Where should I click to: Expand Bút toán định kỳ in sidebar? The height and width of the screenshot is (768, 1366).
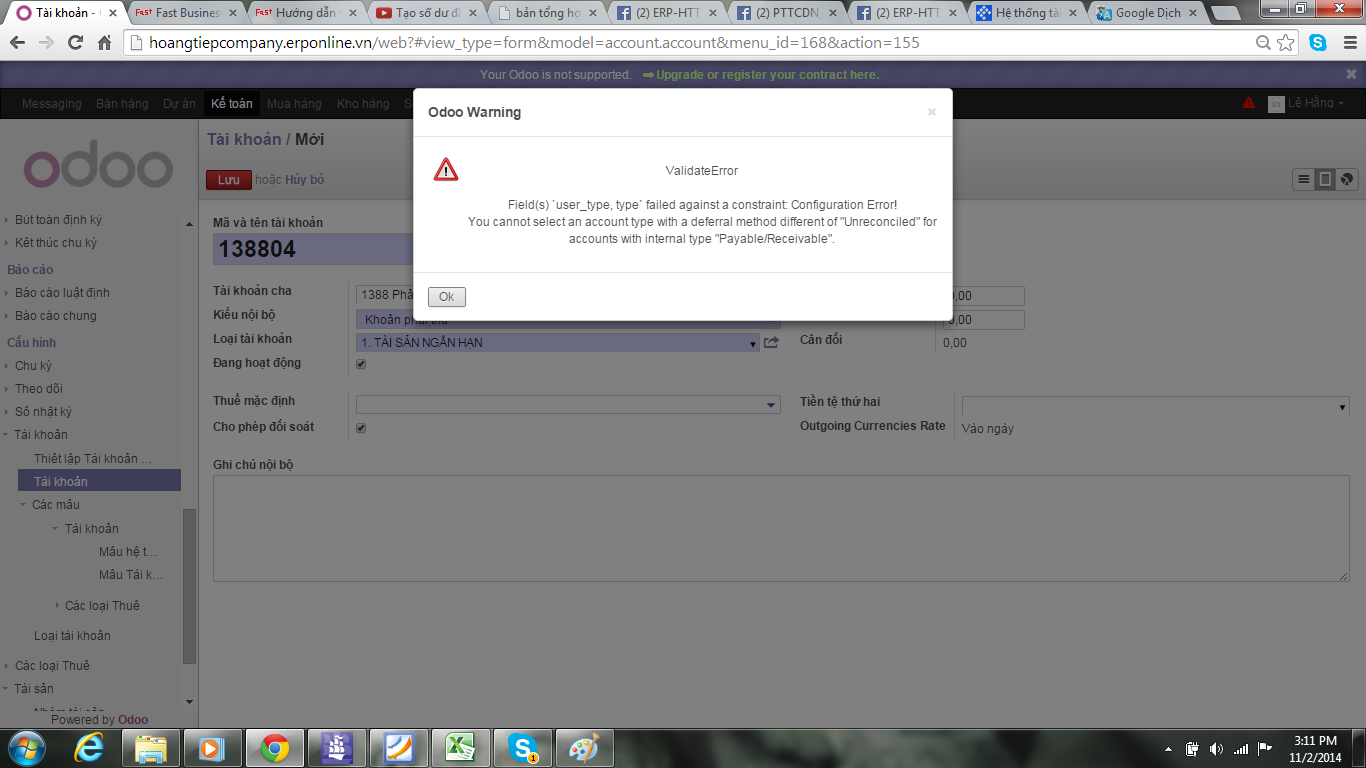click(x=58, y=220)
